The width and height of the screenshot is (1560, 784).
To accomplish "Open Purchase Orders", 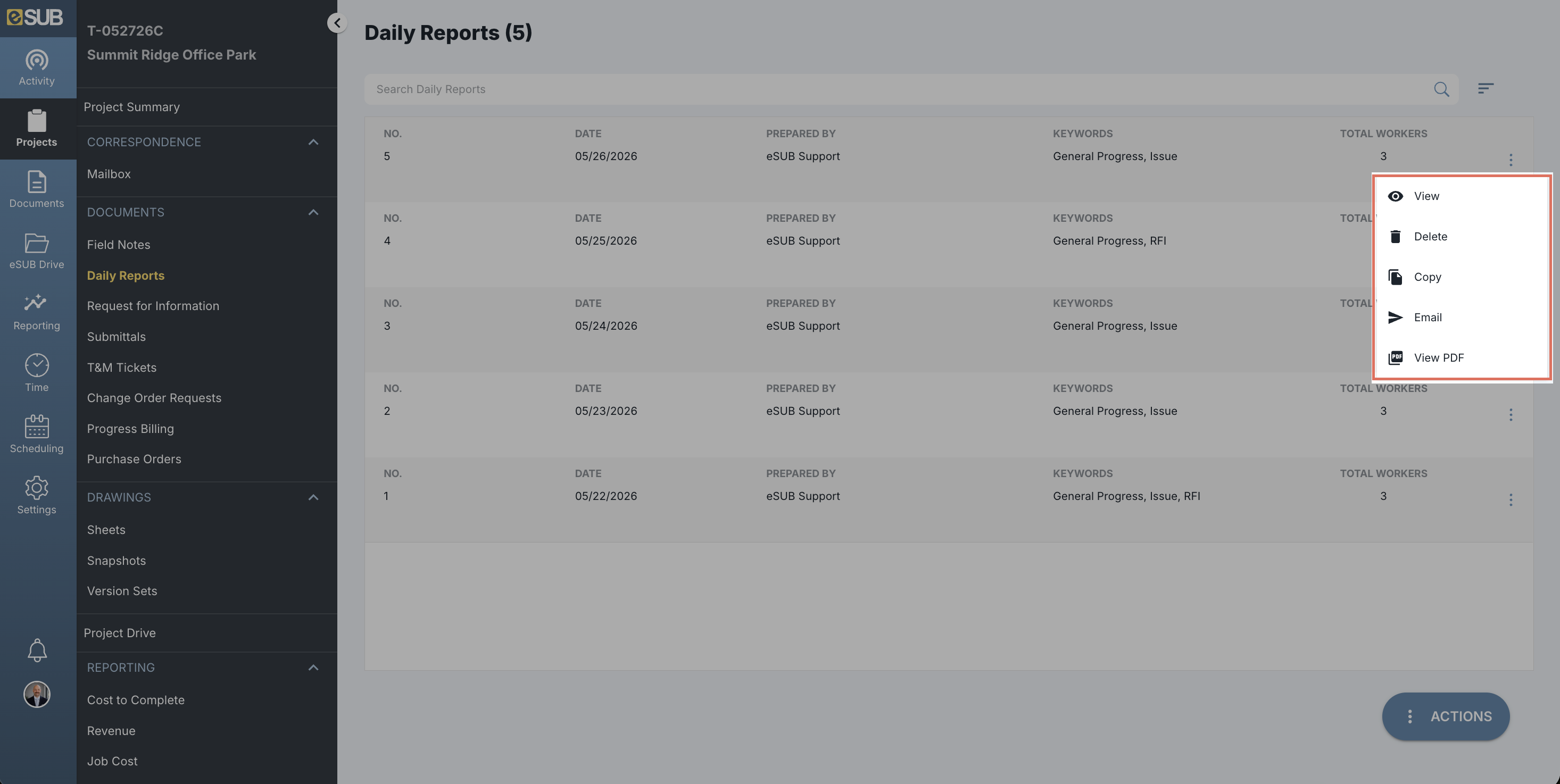I will (134, 460).
